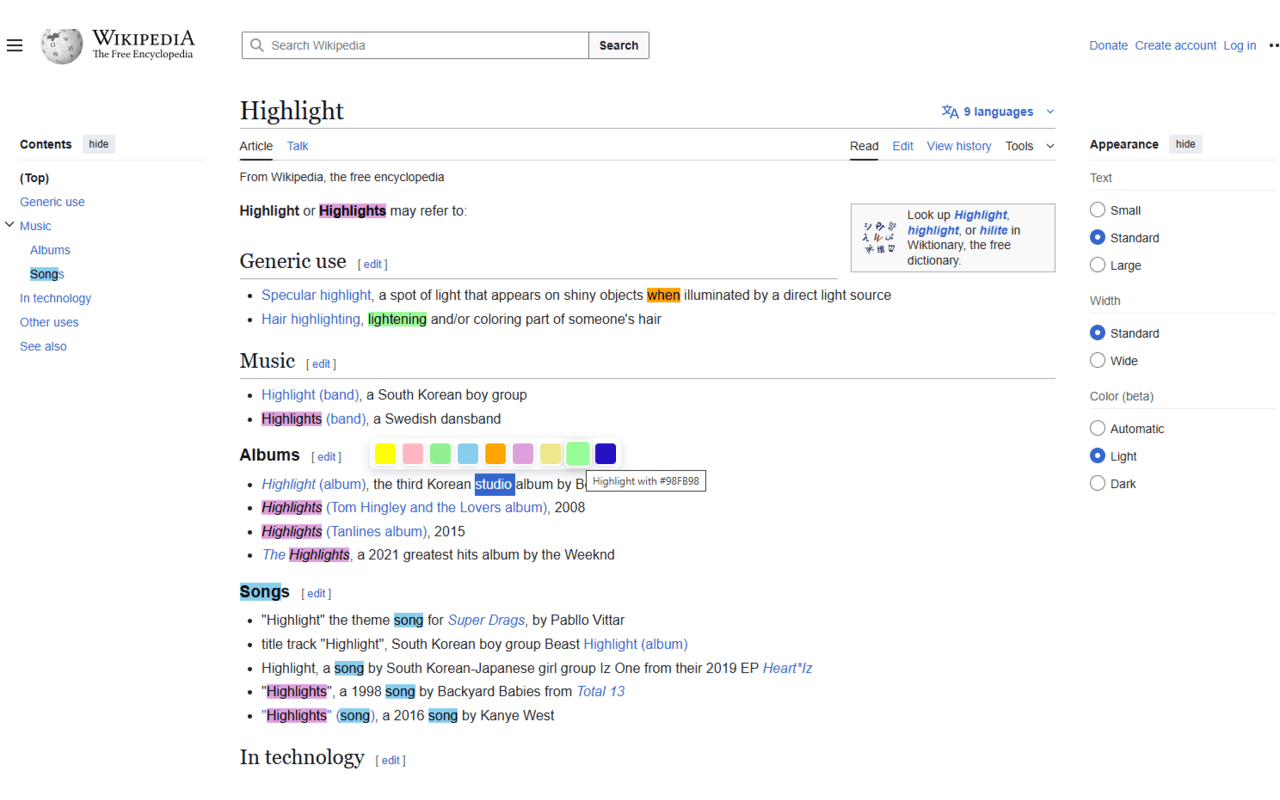Edit the Generic use section

coord(373,264)
